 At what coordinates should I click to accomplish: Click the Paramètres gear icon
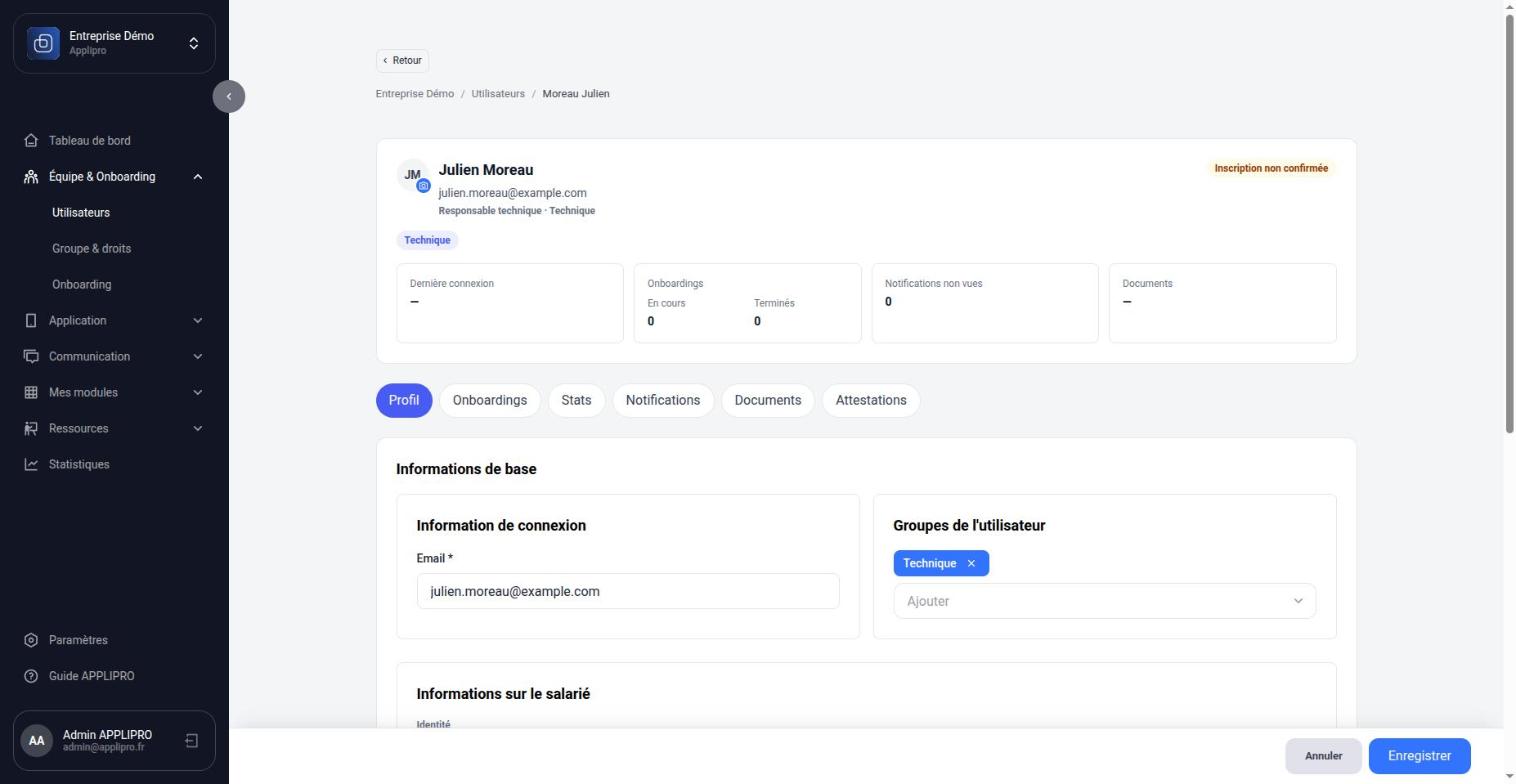[31, 641]
